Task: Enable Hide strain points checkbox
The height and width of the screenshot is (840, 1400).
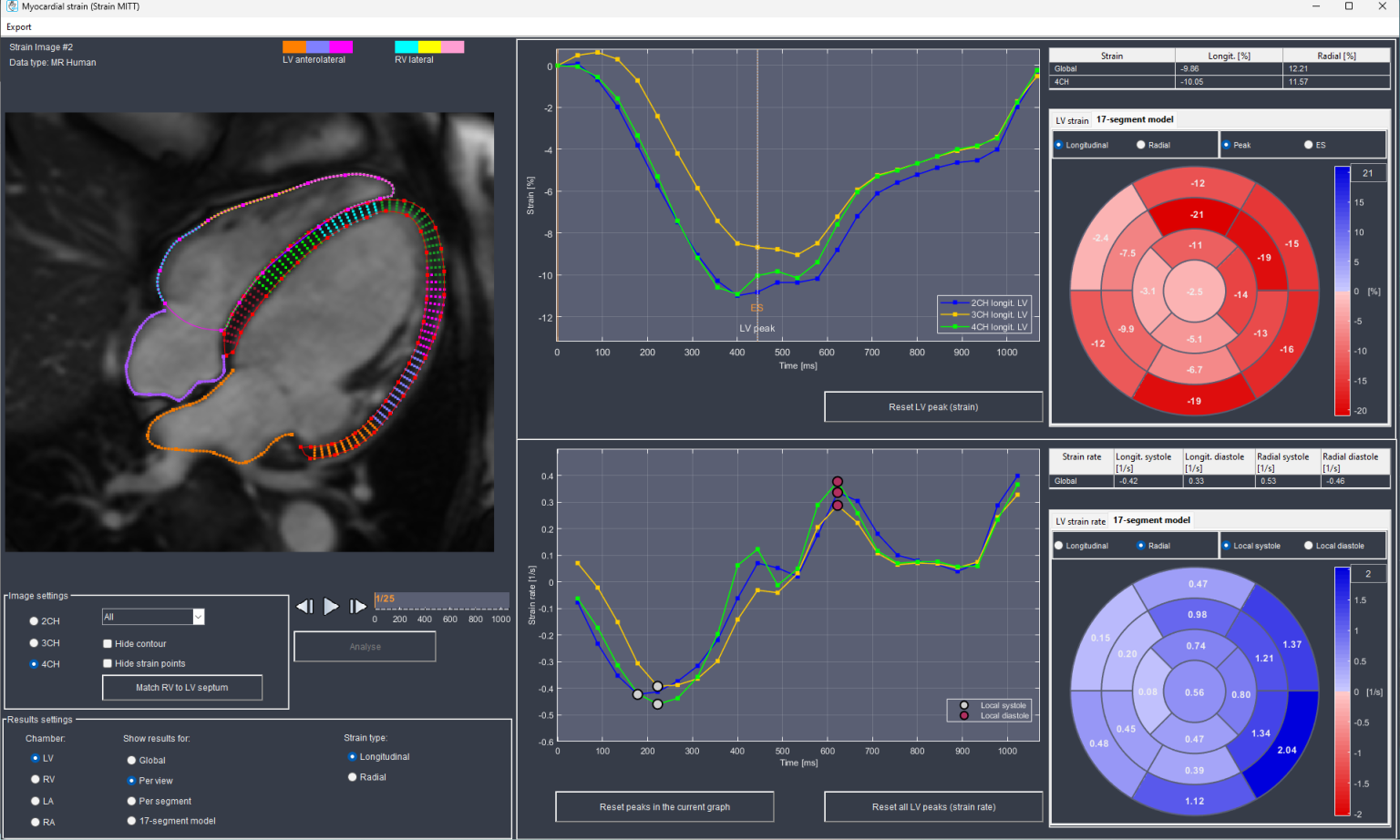Action: click(x=108, y=663)
